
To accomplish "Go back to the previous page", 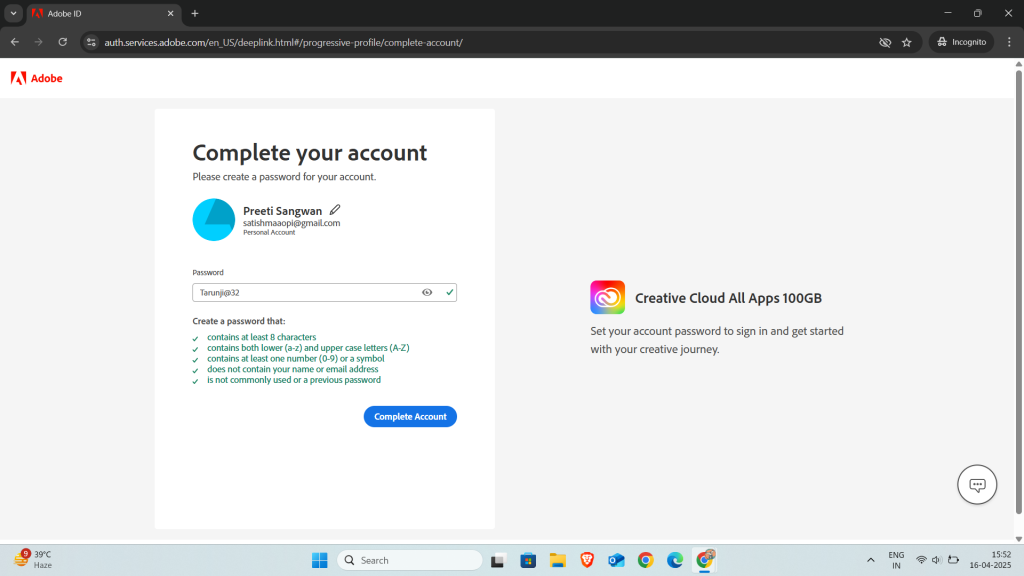I will click(x=14, y=42).
